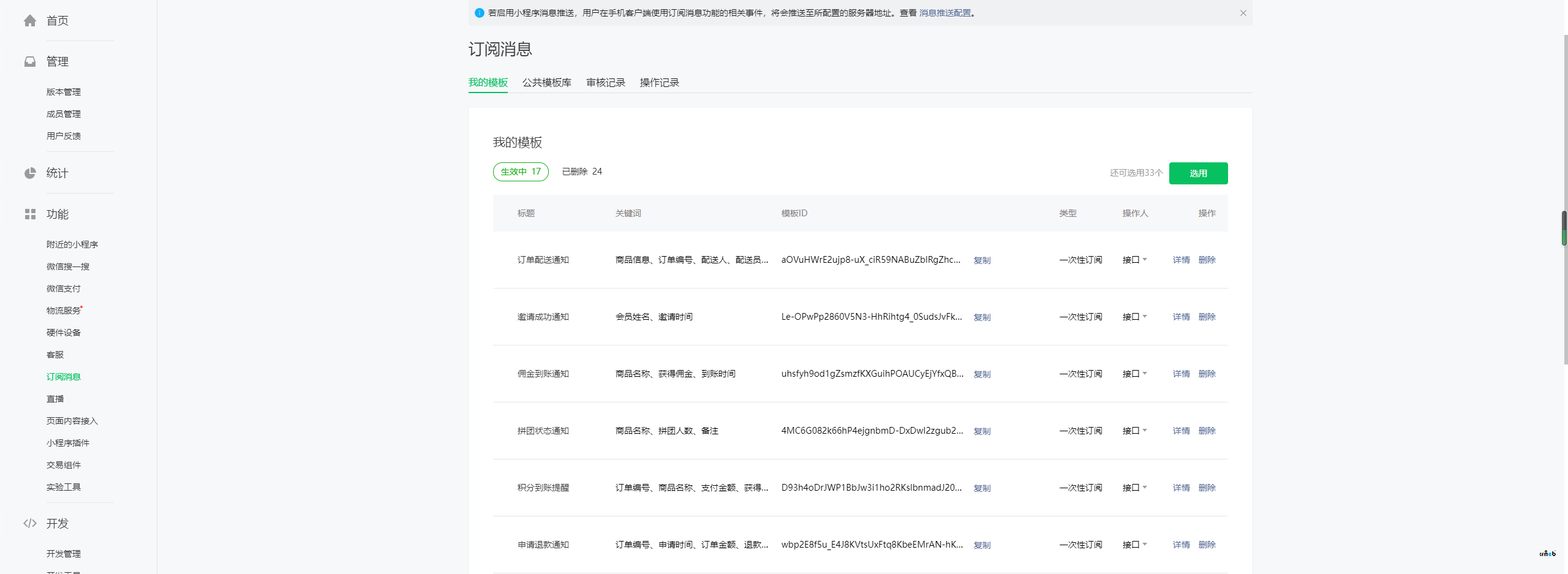1568x574 pixels.
Task: Click the info icon in the notification banner
Action: [479, 13]
